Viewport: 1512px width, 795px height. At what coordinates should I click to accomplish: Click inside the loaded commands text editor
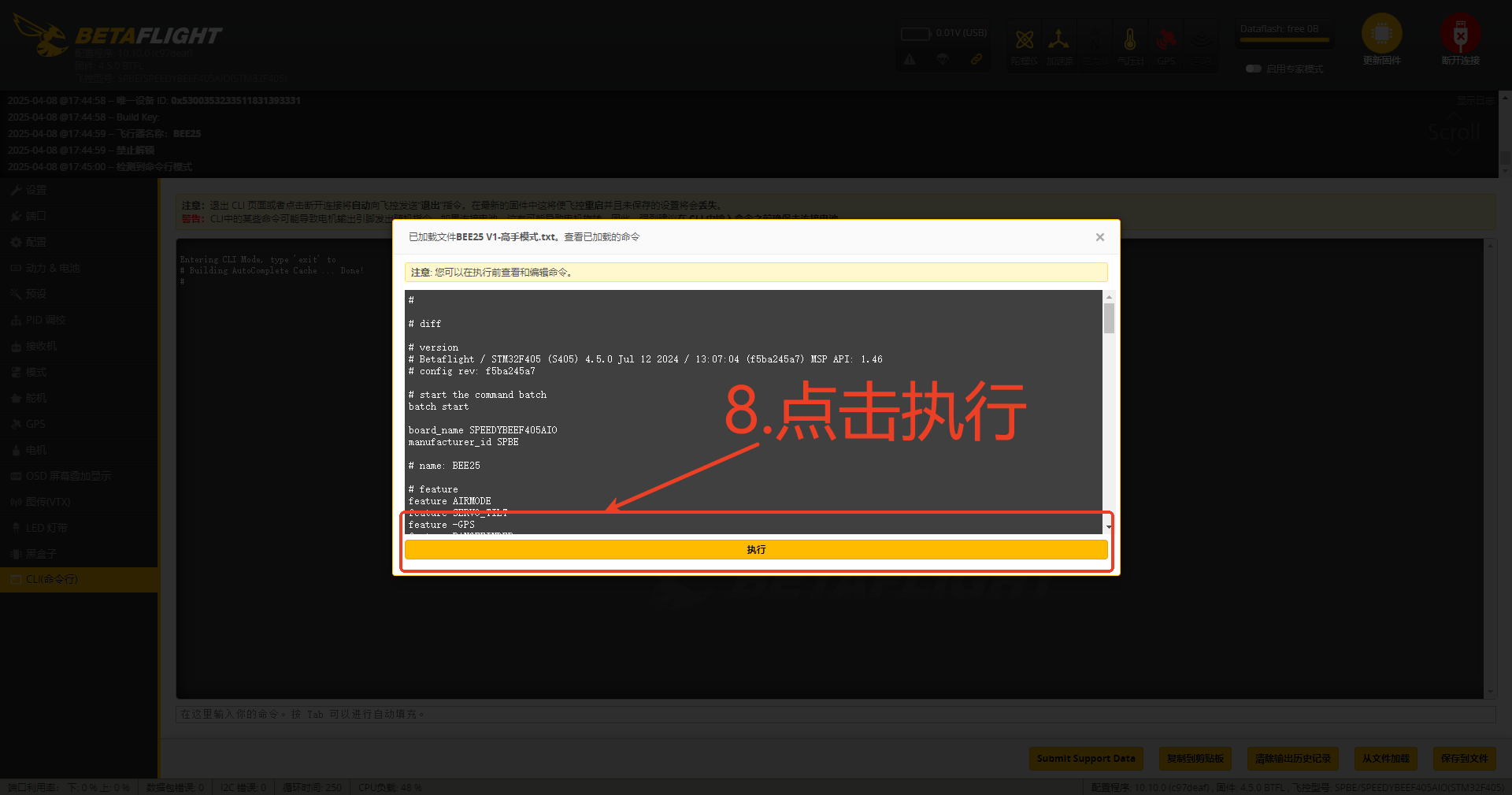pyautogui.click(x=754, y=412)
